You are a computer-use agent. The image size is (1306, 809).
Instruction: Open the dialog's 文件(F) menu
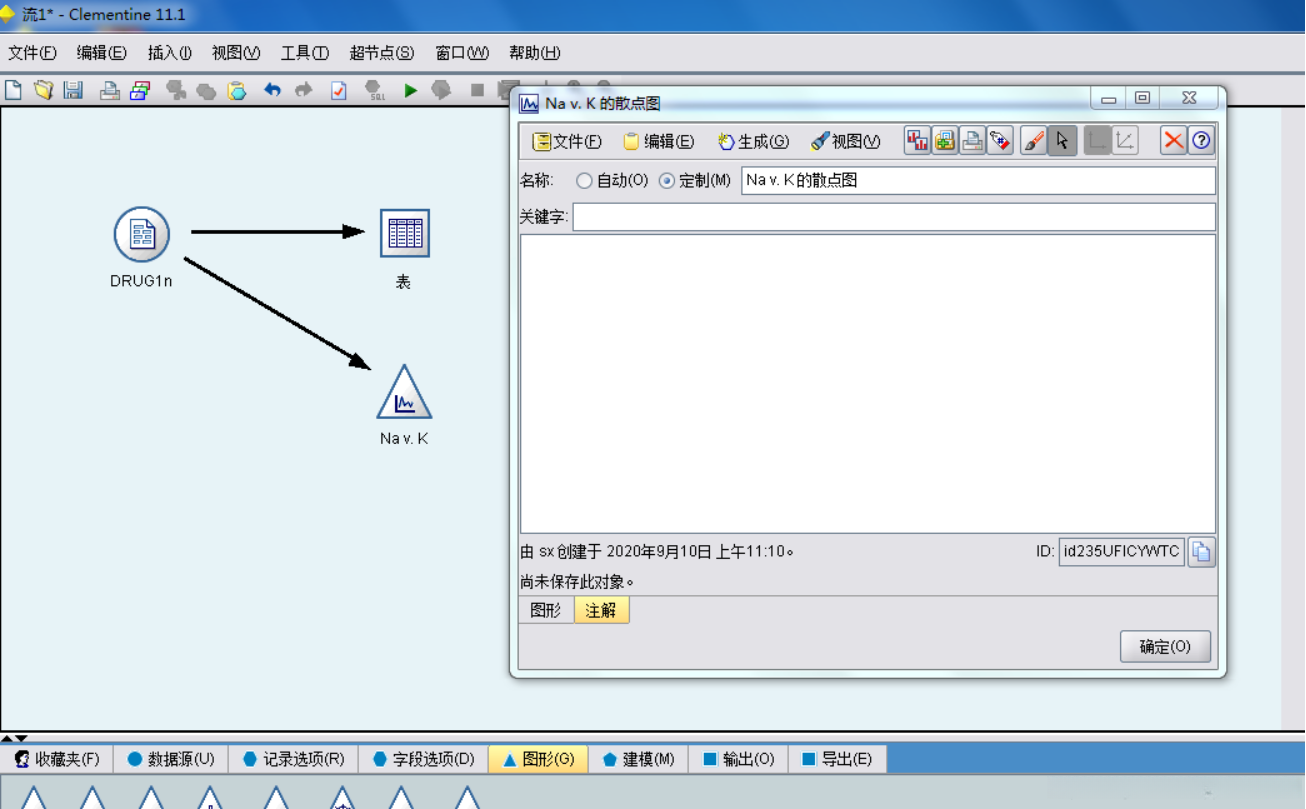click(x=567, y=141)
